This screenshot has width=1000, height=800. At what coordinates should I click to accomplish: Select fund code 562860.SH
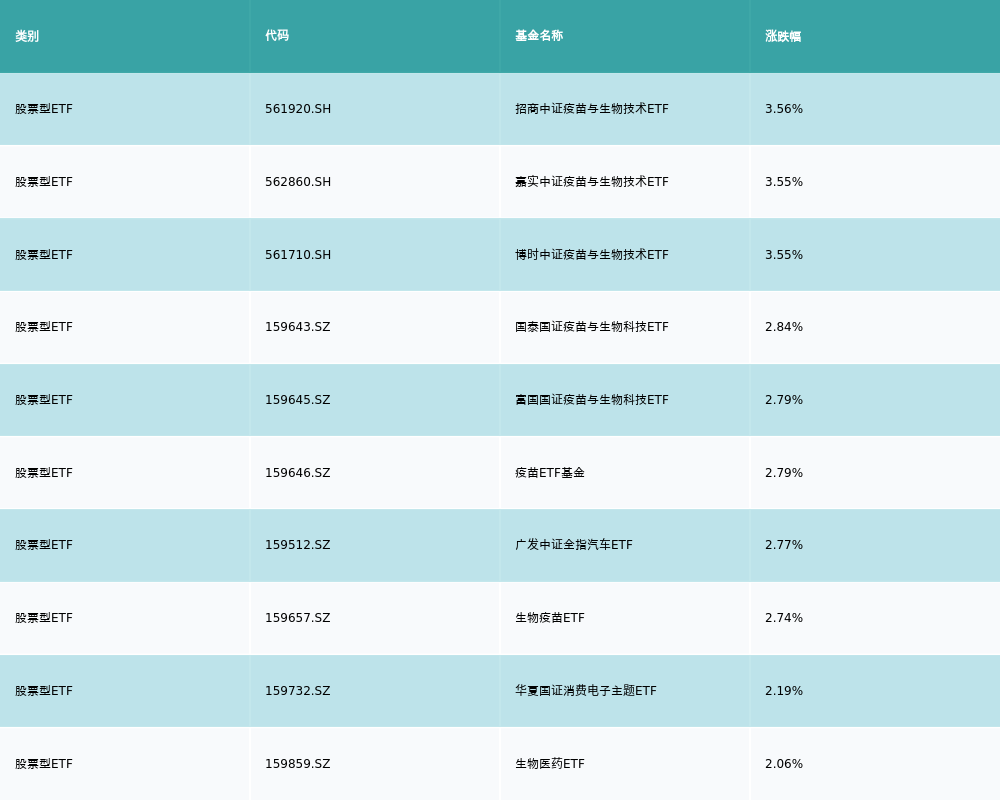point(298,182)
